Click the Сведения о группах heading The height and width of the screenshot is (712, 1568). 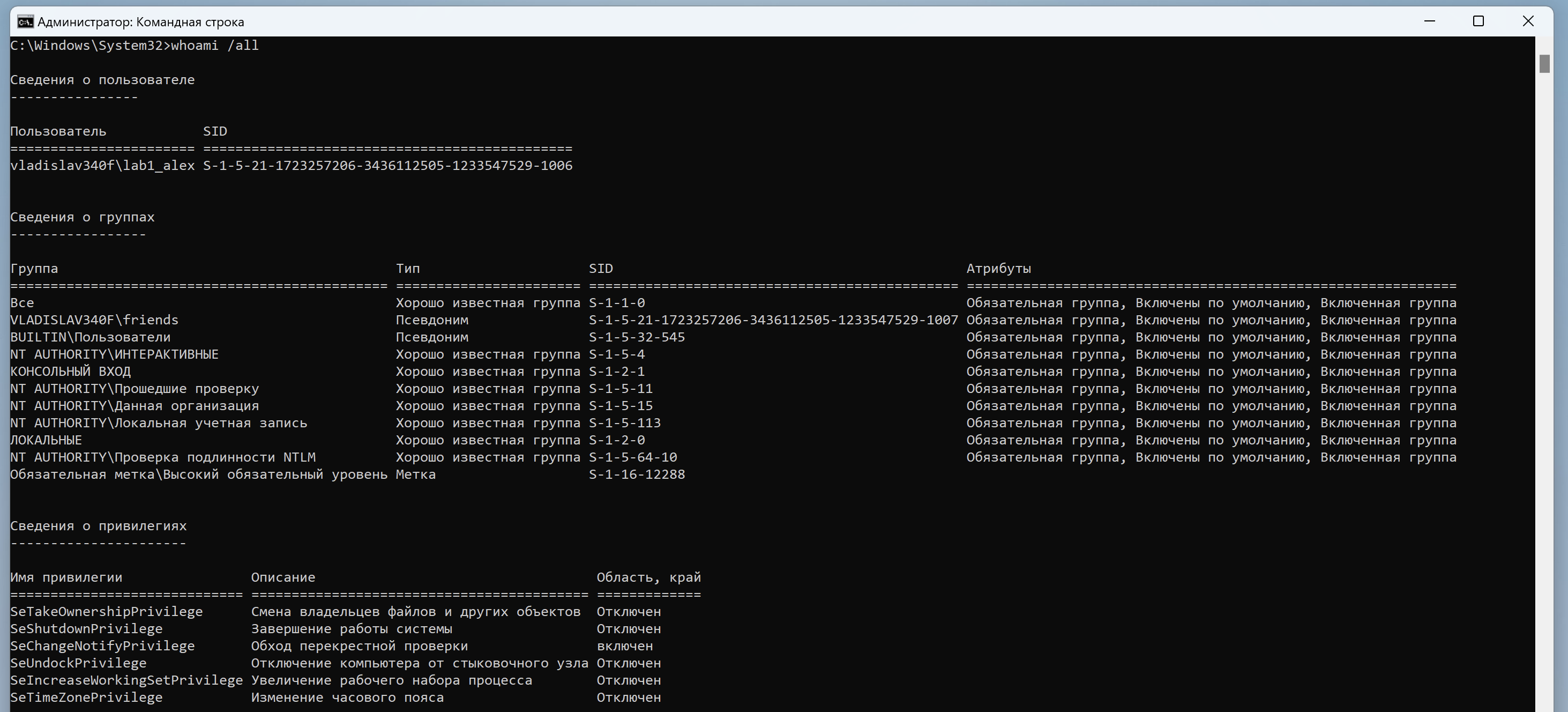82,218
